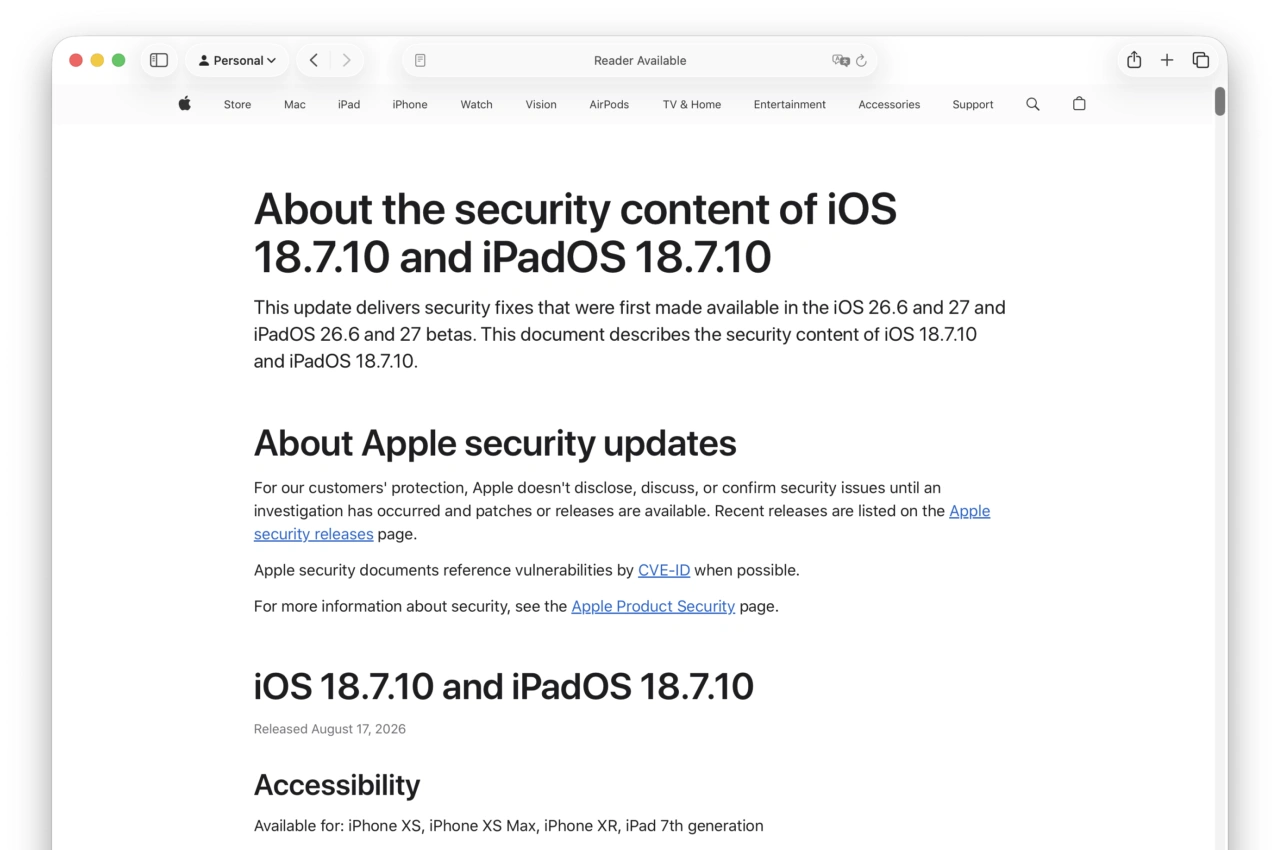Show Reader view using the page icon
Viewport: 1280px width, 850px height.
[420, 60]
